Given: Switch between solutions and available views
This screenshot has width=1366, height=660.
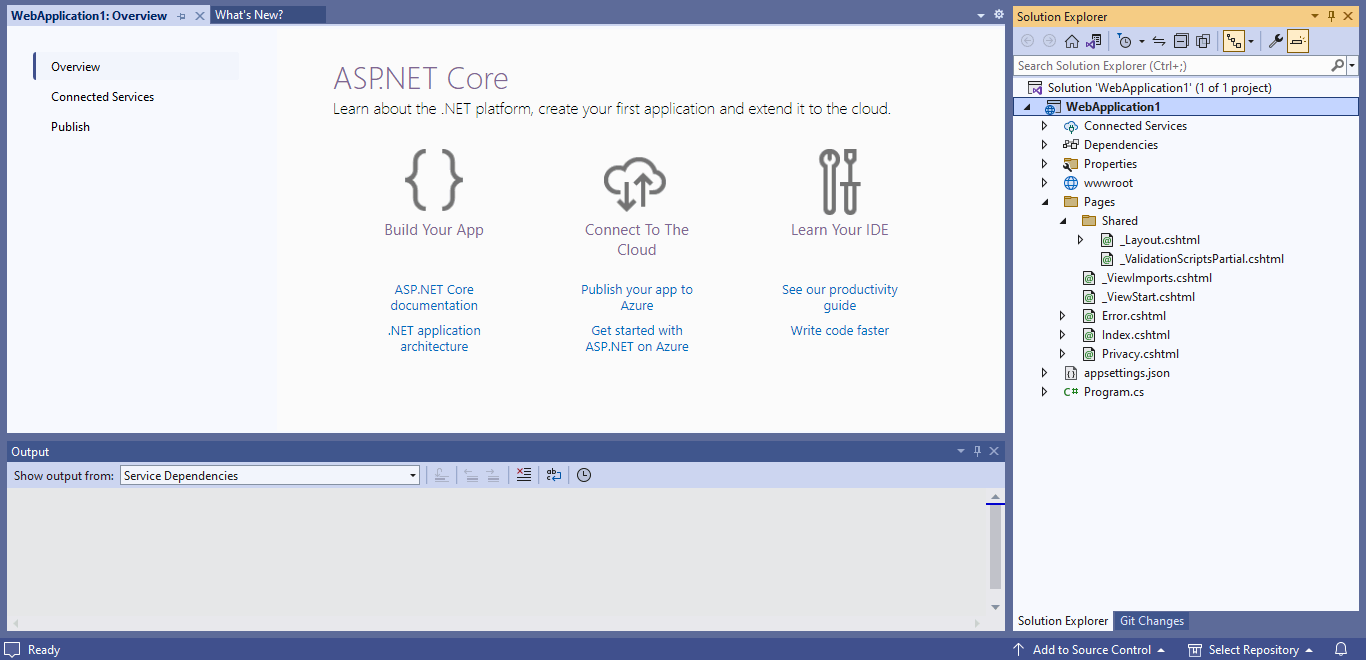Looking at the screenshot, I should point(1094,41).
